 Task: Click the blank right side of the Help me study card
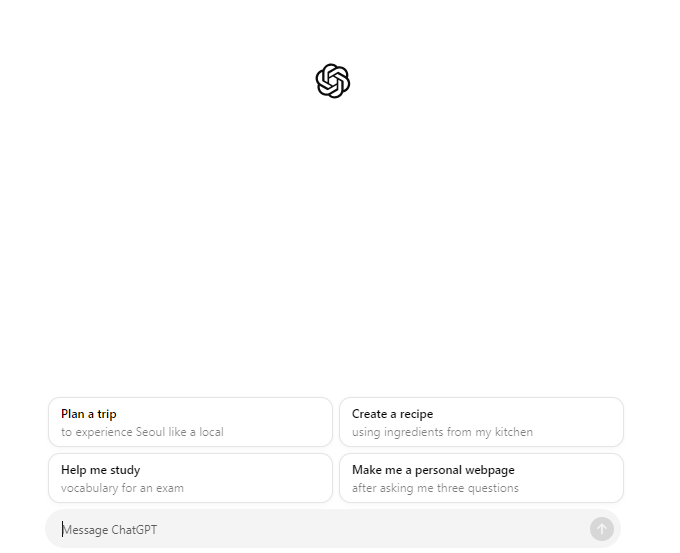click(x=260, y=478)
